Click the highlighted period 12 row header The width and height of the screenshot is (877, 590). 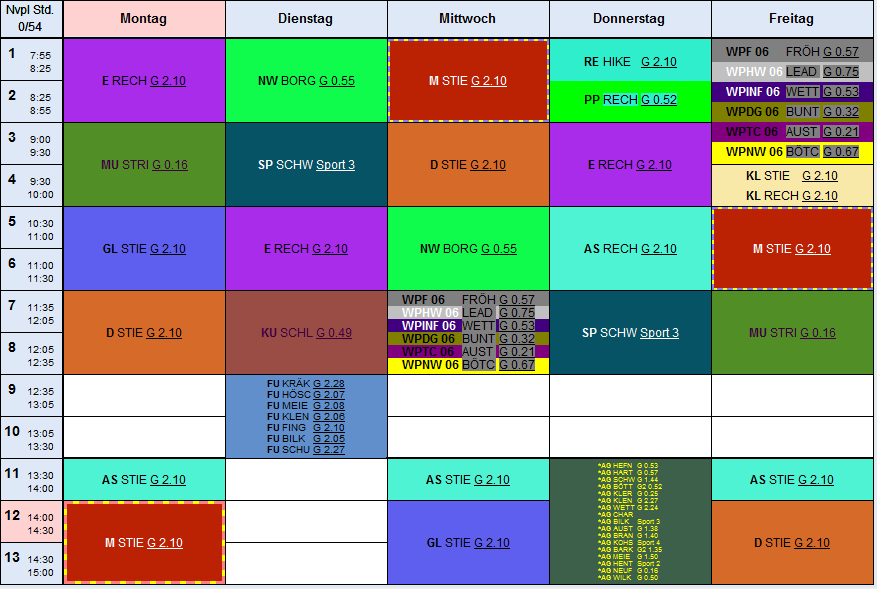(31, 522)
